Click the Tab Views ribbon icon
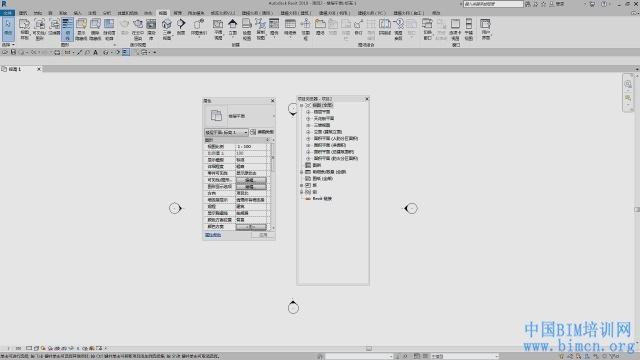The height and width of the screenshot is (360, 640). (455, 29)
